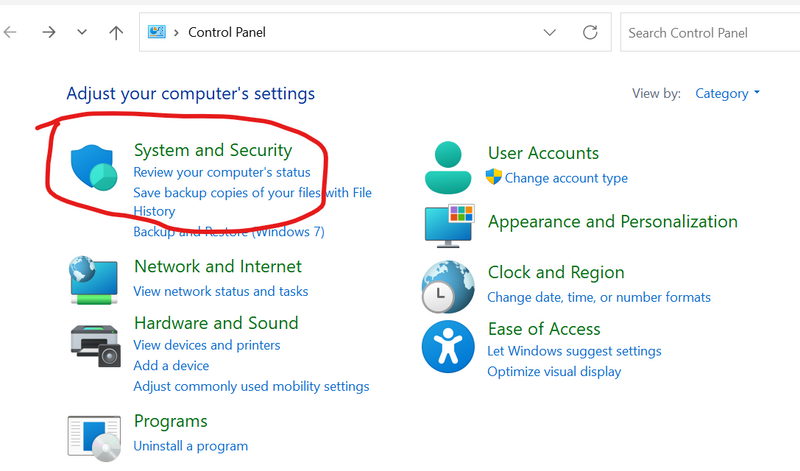Click Change account type link
The image size is (800, 471).
[566, 178]
